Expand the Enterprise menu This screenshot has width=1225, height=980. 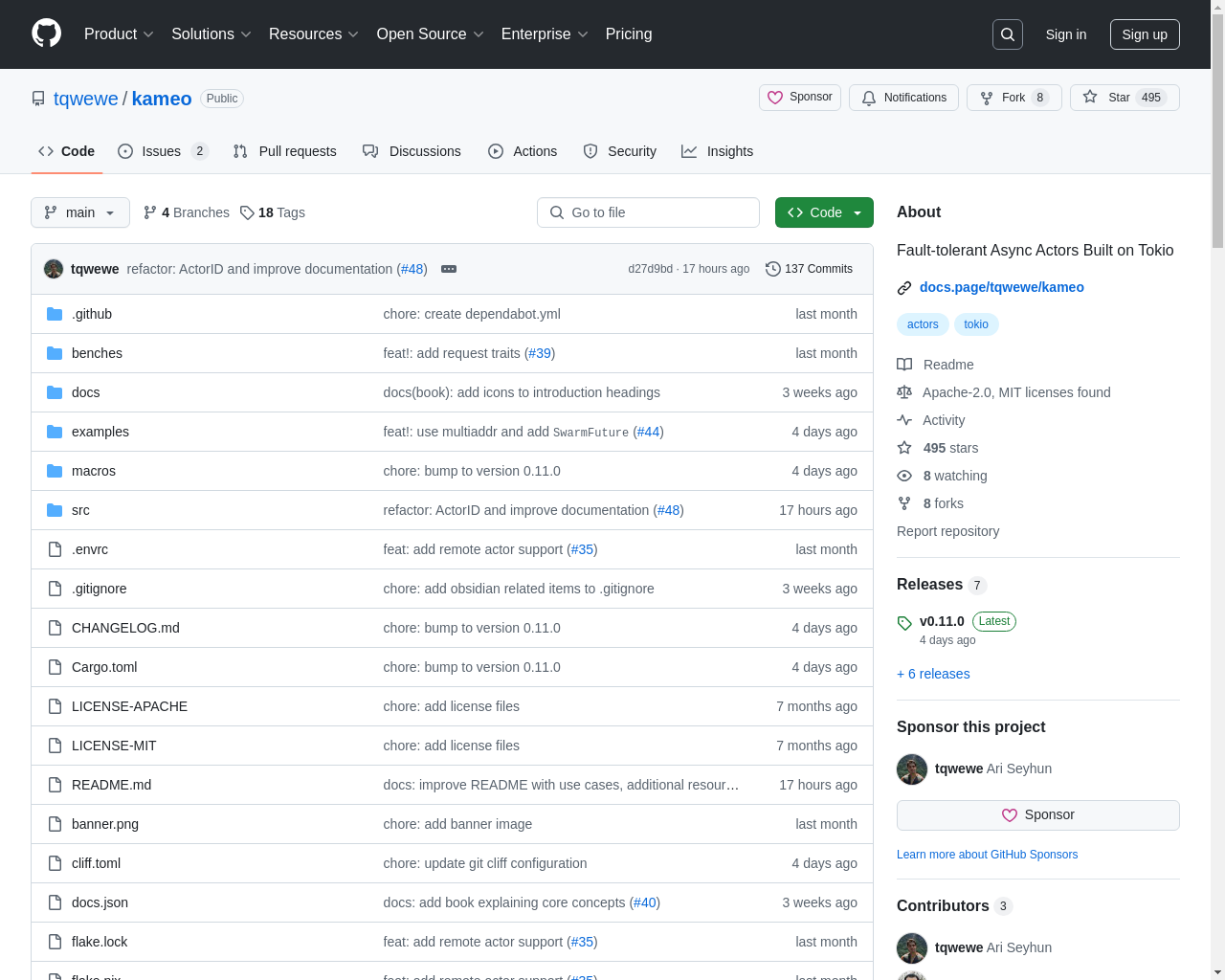545,34
